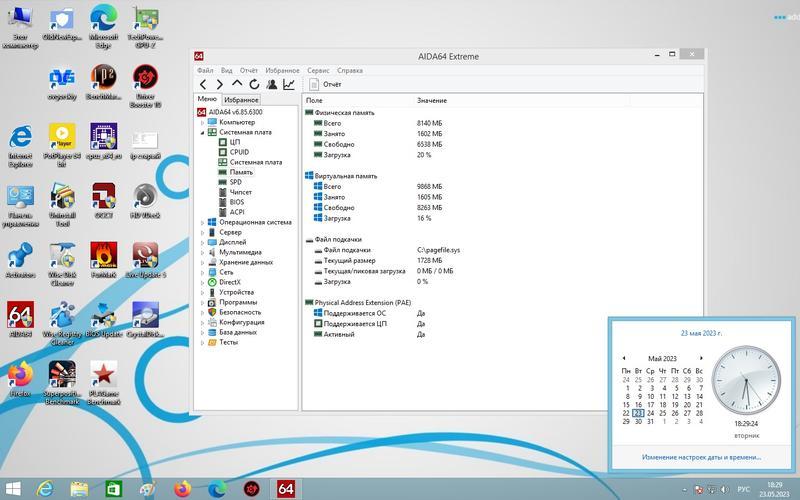
Task: Expand the Операционная система node
Action: click(202, 222)
